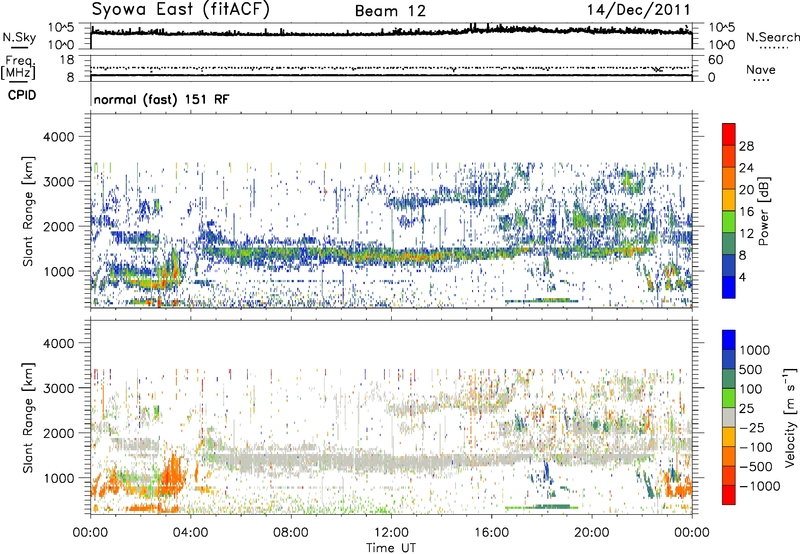Screen dimensions: 800x554
Task: Click the 'CPID' label
Action: pyautogui.click(x=22, y=95)
